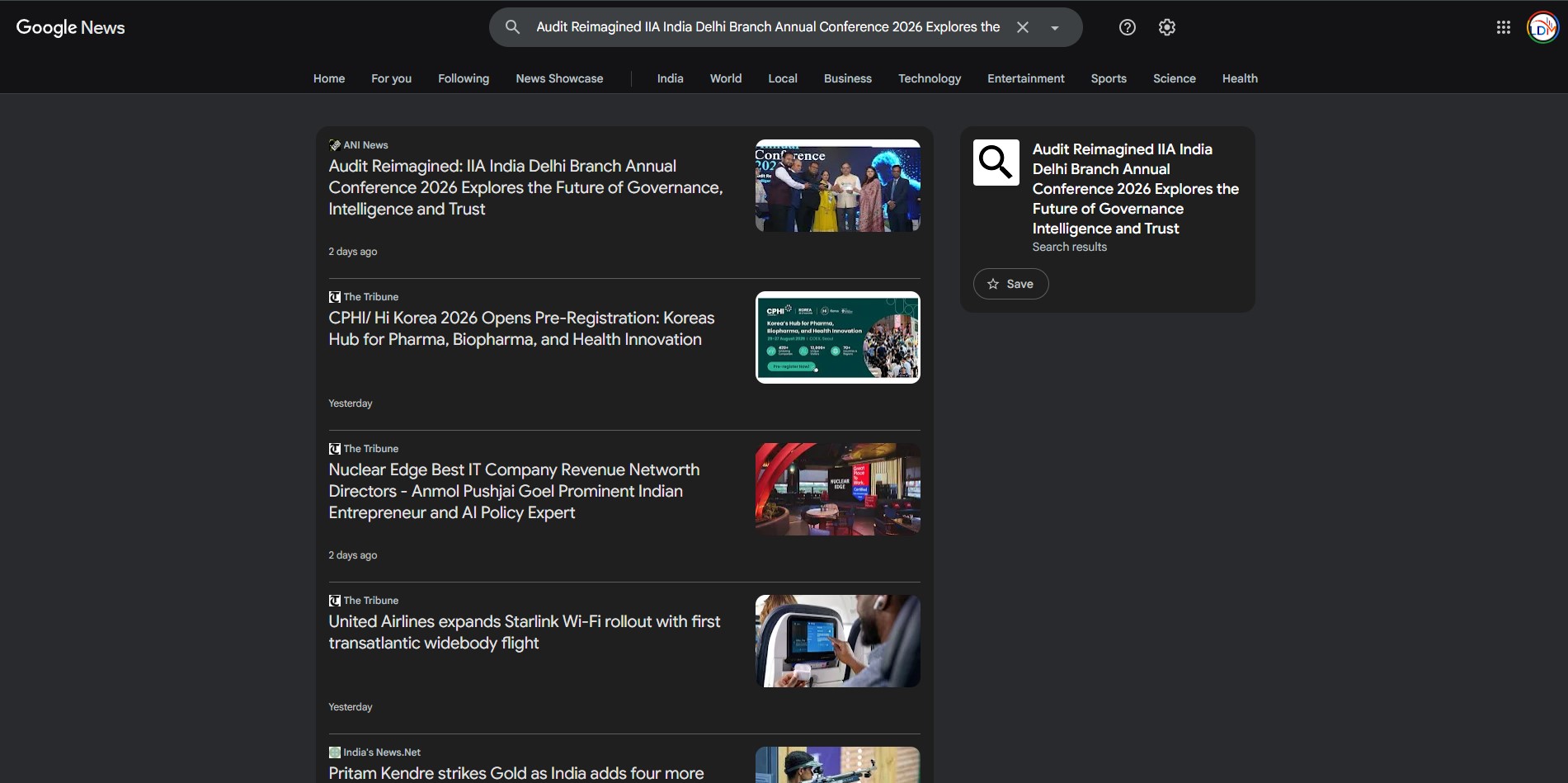Click the ANI News source label
The height and width of the screenshot is (783, 1568).
tap(365, 145)
